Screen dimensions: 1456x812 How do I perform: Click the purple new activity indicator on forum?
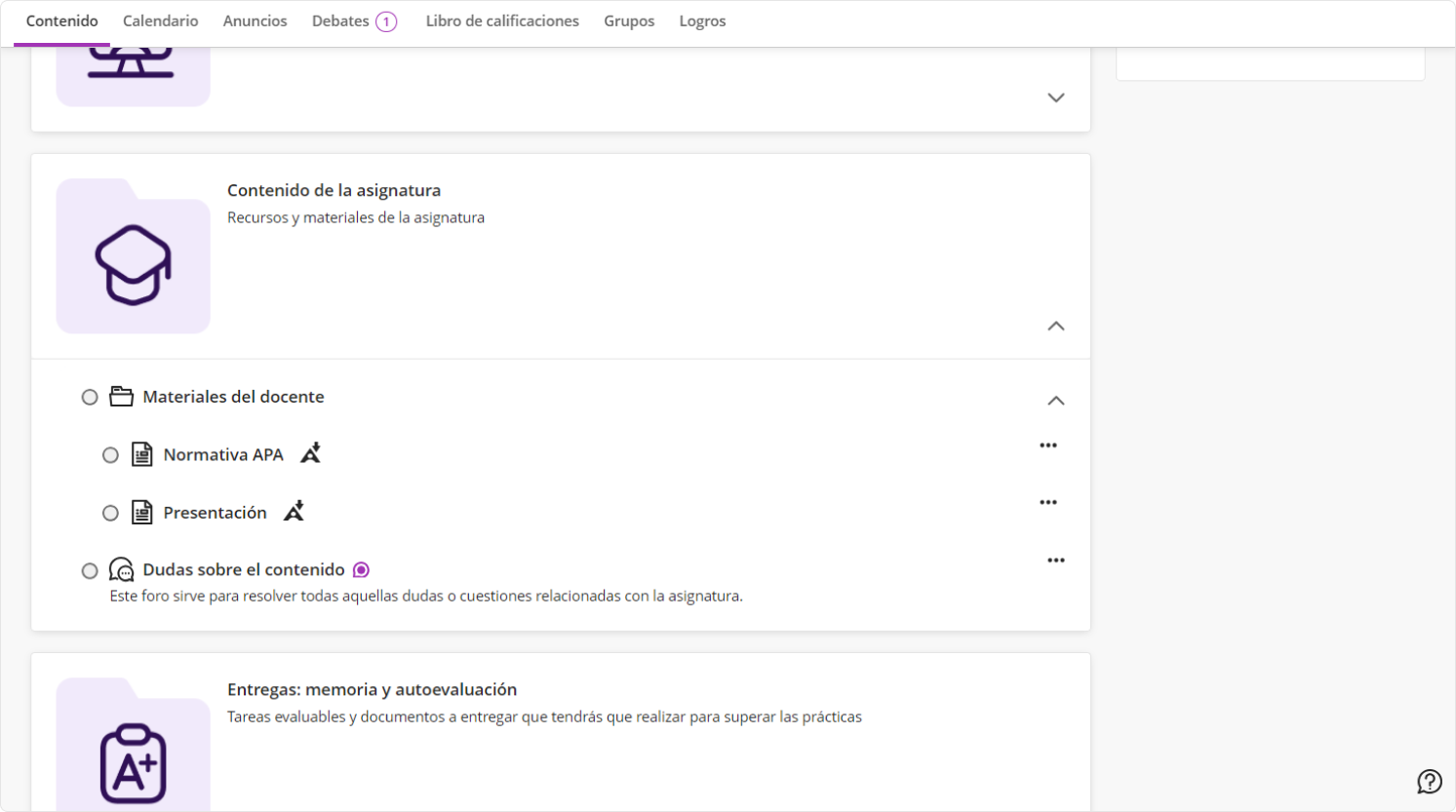(x=361, y=570)
